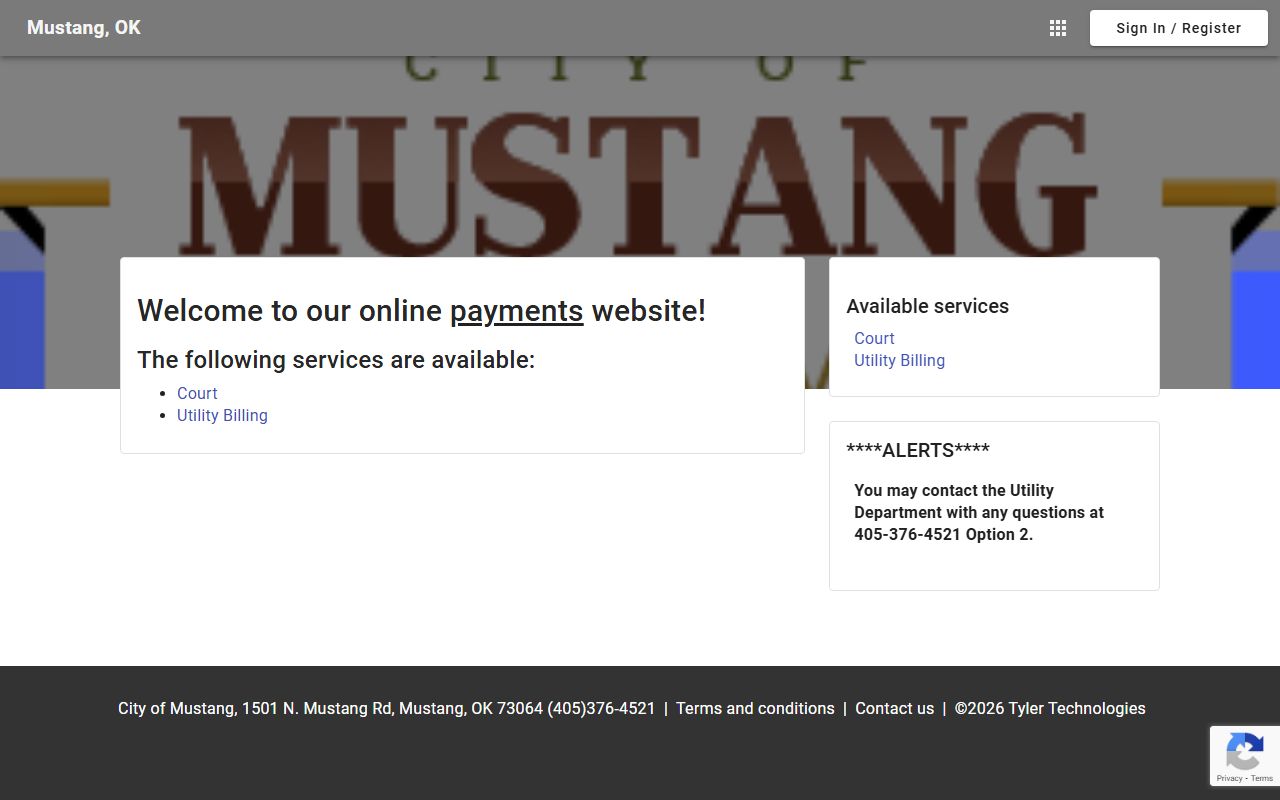Click 'The following services are available:' text
The height and width of the screenshot is (800, 1280).
click(x=336, y=359)
